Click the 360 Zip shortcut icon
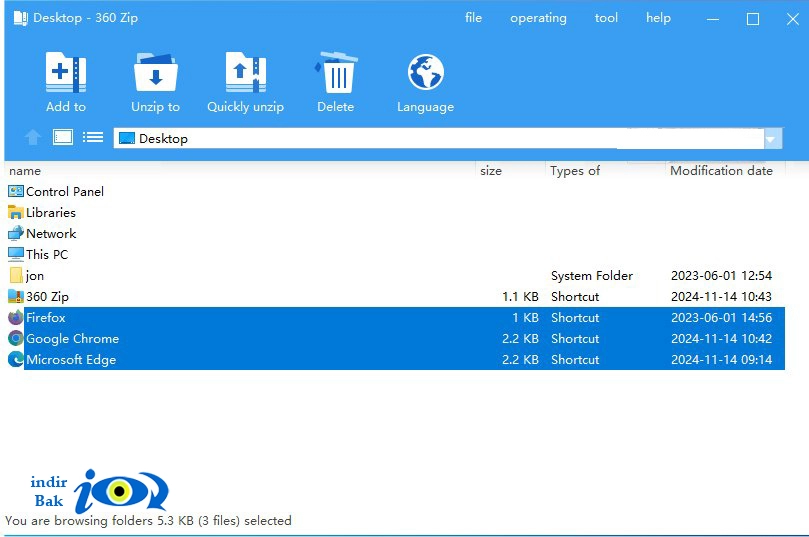The width and height of the screenshot is (809, 537). [x=16, y=297]
